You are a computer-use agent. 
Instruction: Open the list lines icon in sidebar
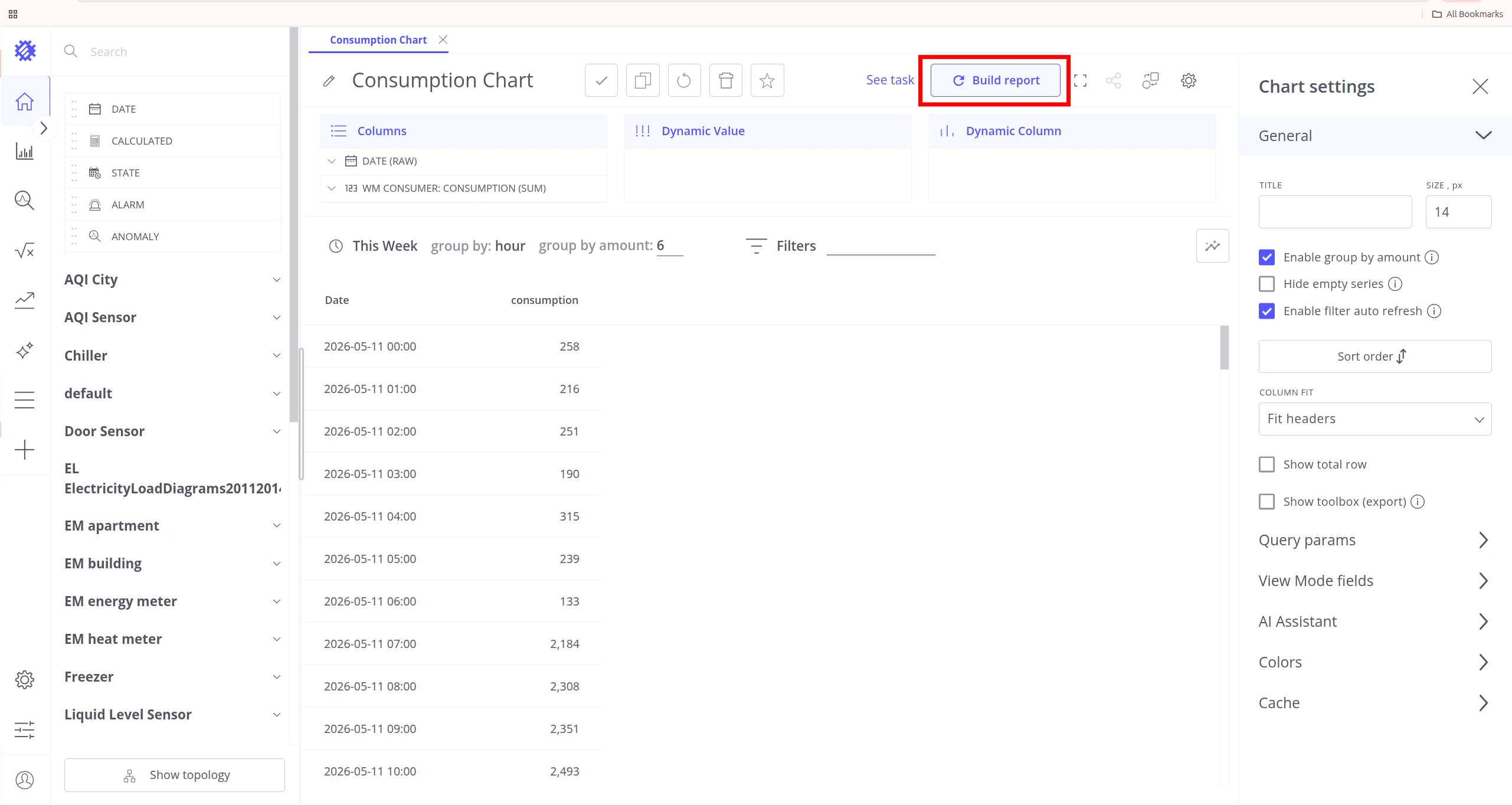click(x=24, y=400)
